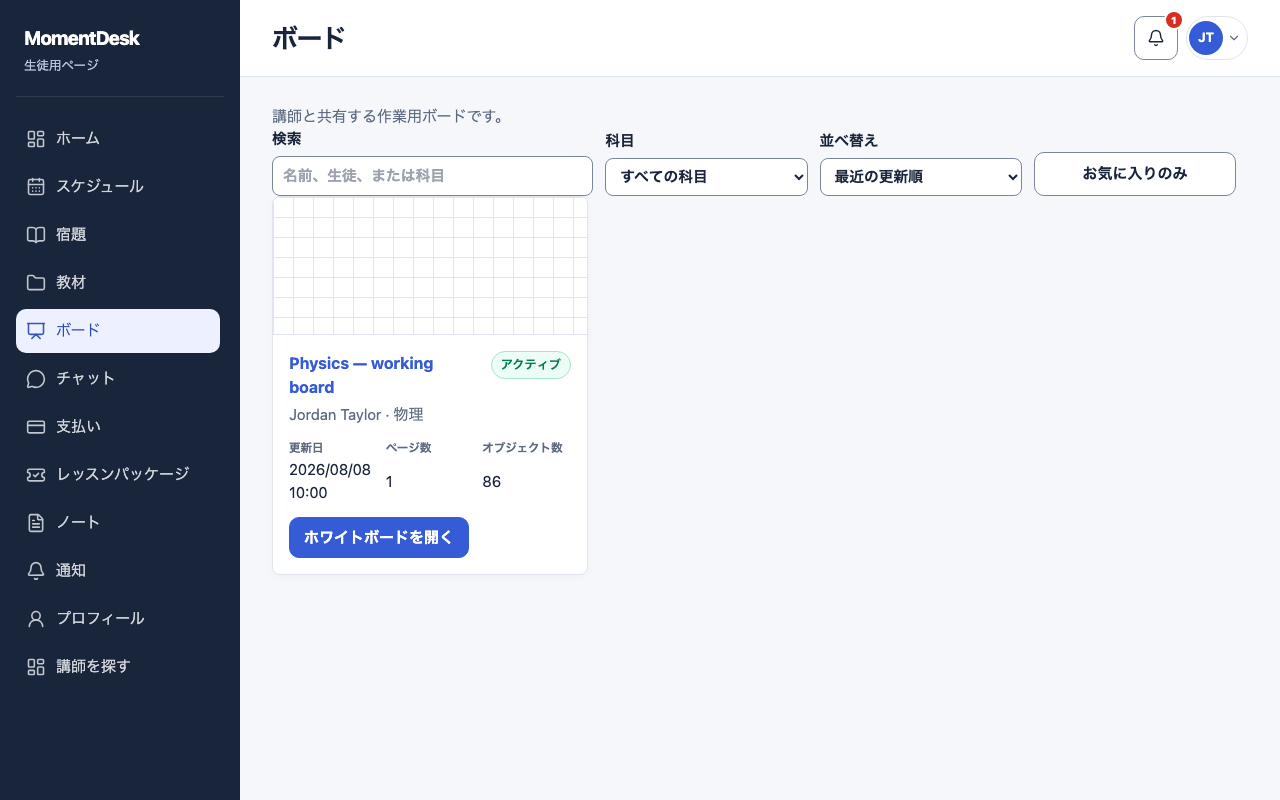Click the アクティブ status badge
Image resolution: width=1280 pixels, height=800 pixels.
(x=531, y=365)
